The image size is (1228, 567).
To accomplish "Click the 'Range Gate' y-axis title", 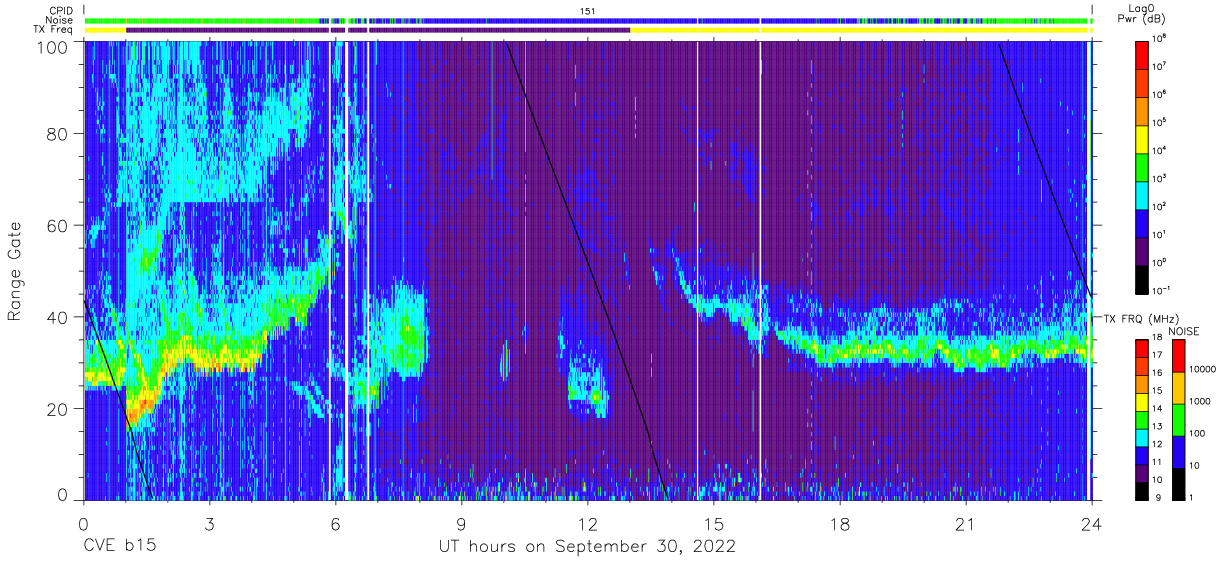I will (x=15, y=271).
